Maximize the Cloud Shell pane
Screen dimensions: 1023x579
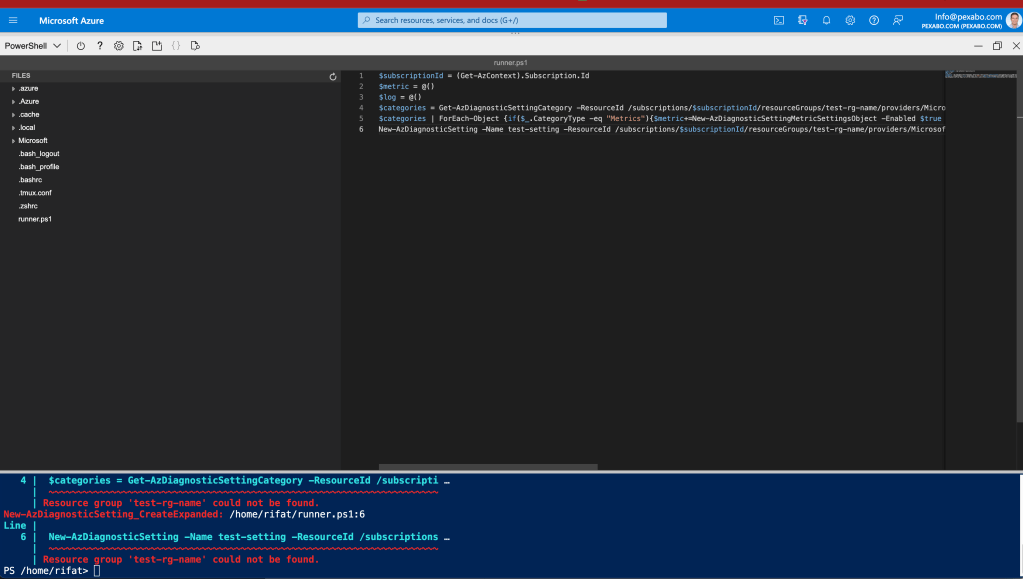[x=997, y=46]
